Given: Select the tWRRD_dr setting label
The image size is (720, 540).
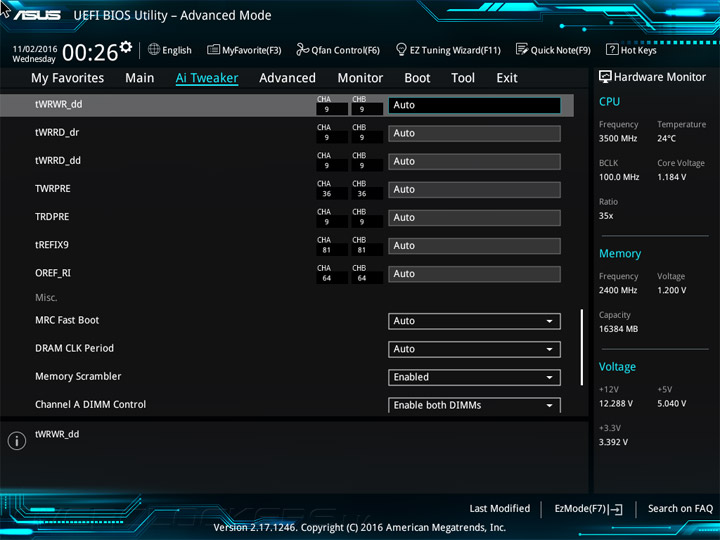Looking at the screenshot, I should click(57, 132).
